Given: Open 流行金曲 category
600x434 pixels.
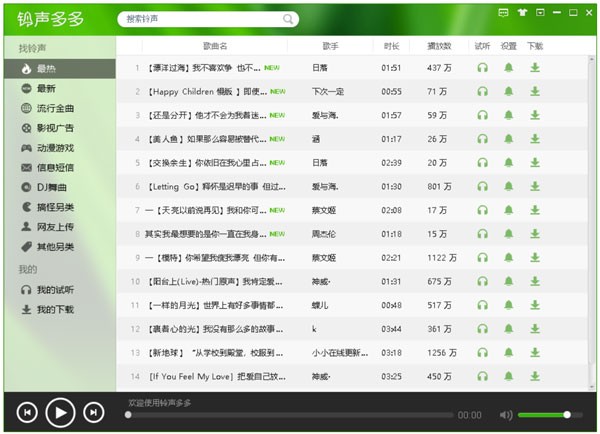Looking at the screenshot, I should point(55,108).
